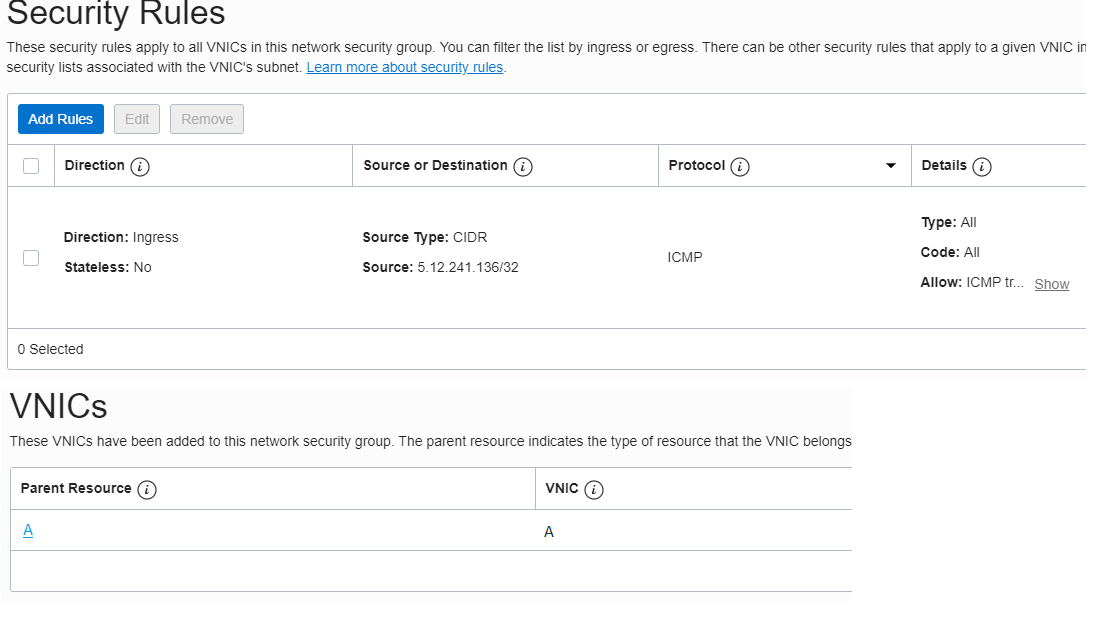Click the source CIDR 5.12.241.136/32 text

[x=468, y=267]
